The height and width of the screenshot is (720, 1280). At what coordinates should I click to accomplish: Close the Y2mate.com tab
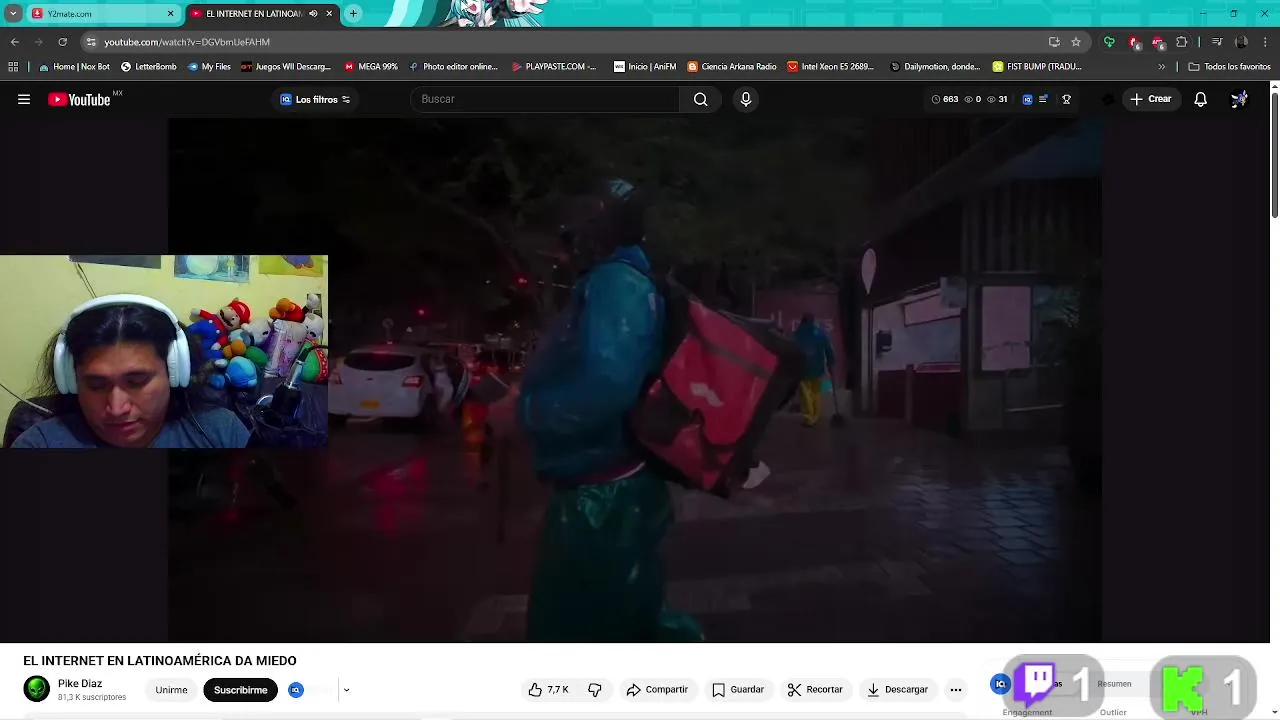coord(170,14)
